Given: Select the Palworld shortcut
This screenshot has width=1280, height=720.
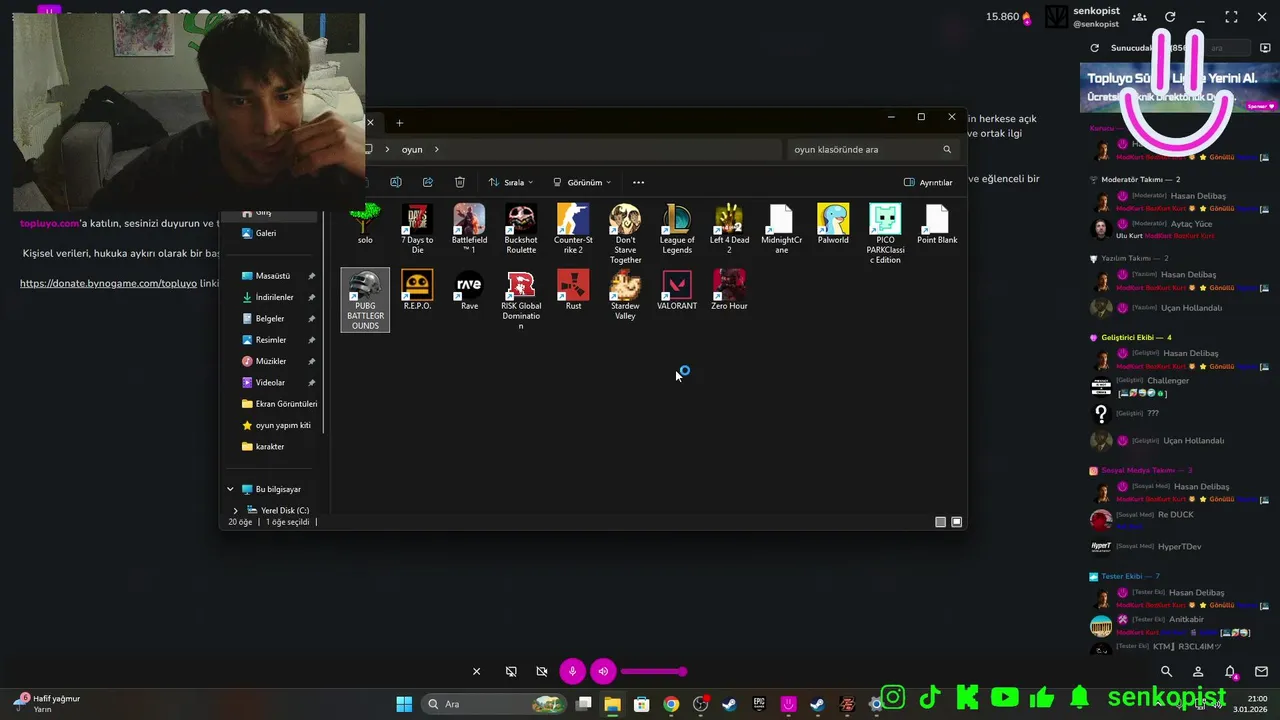Looking at the screenshot, I should (x=833, y=225).
